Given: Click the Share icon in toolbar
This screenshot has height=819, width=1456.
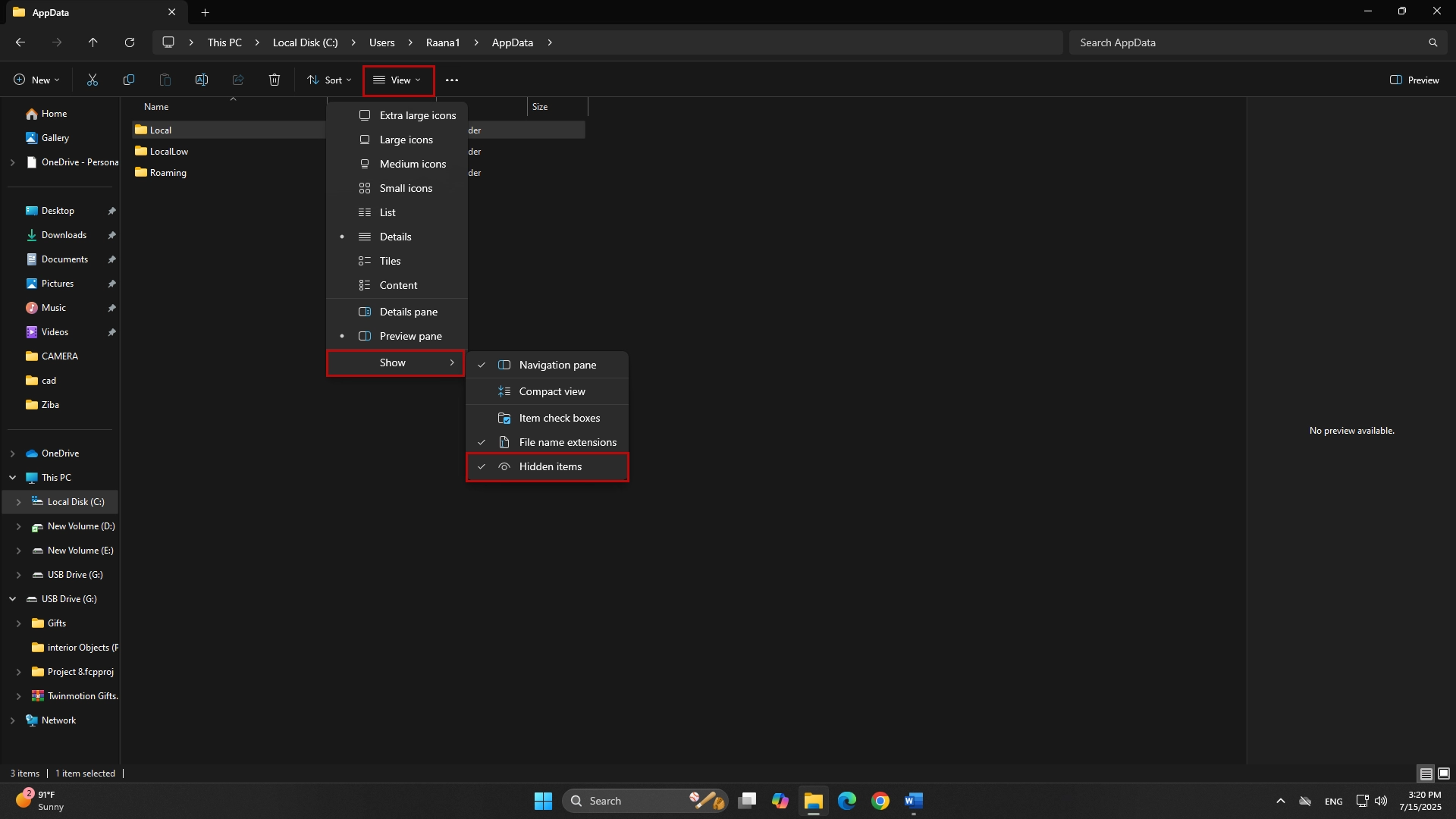Looking at the screenshot, I should pyautogui.click(x=238, y=80).
